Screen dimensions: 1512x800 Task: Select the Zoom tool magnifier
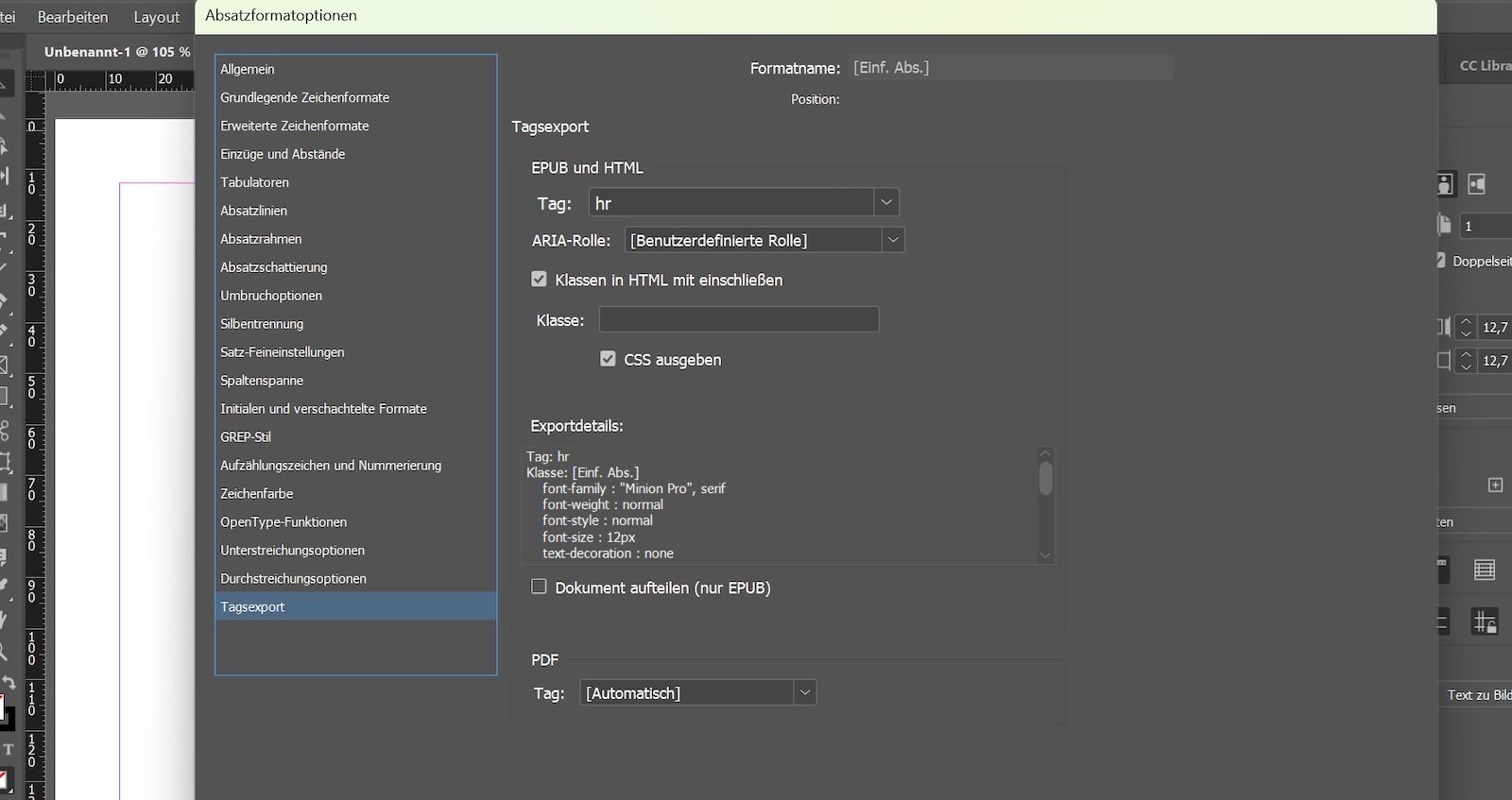[x=5, y=652]
